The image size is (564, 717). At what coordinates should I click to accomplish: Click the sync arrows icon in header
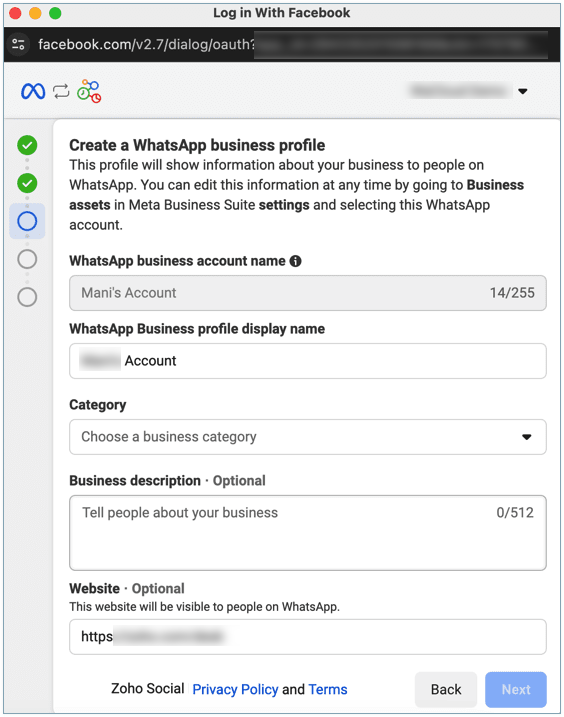61,91
